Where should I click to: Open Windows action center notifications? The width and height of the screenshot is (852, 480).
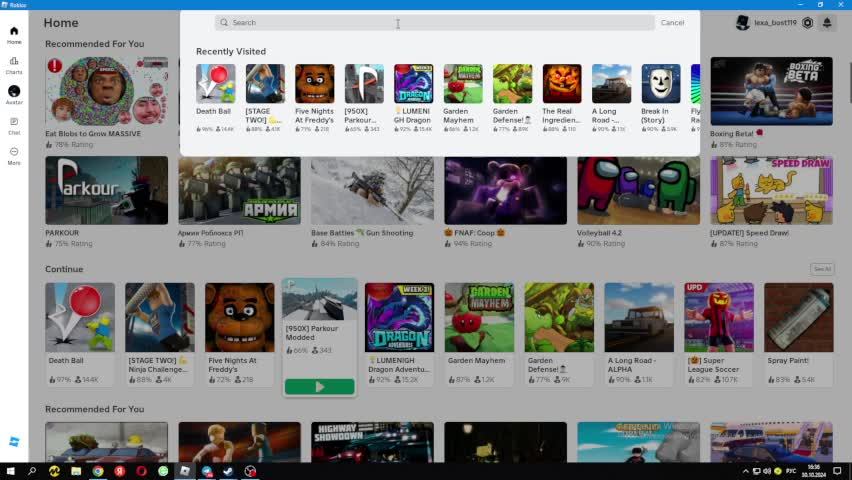pos(837,471)
